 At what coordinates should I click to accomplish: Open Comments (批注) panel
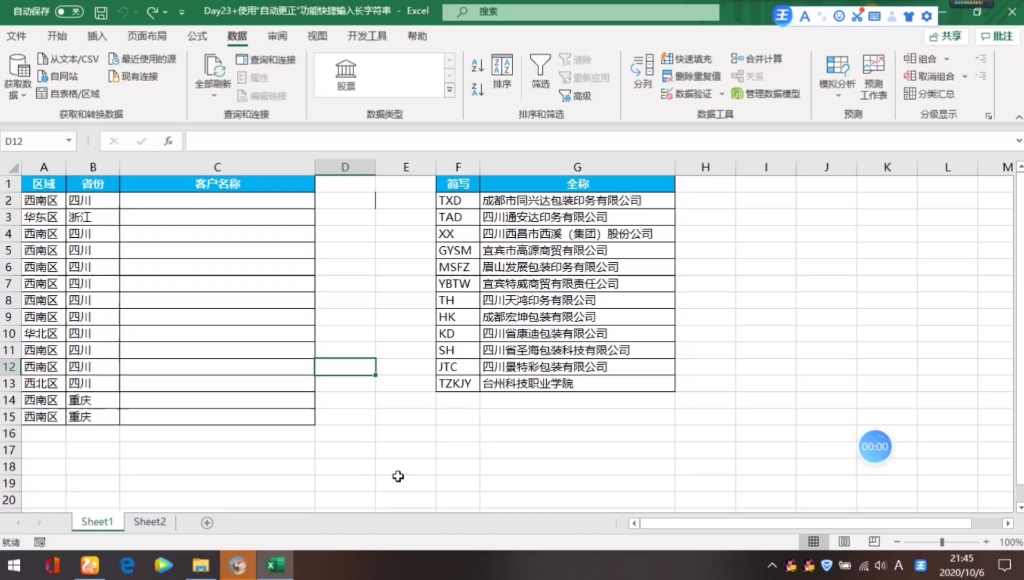coord(999,36)
